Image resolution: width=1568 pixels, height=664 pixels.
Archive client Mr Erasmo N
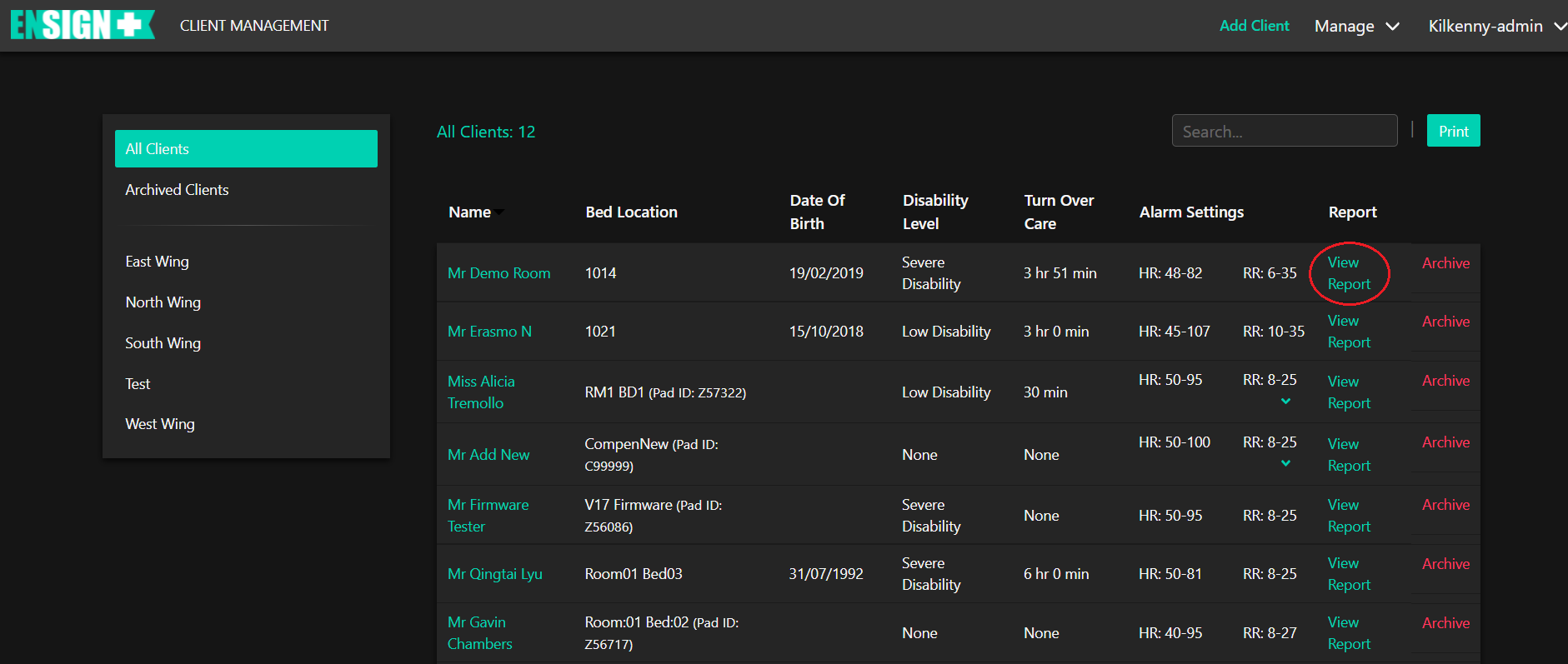(x=1445, y=322)
